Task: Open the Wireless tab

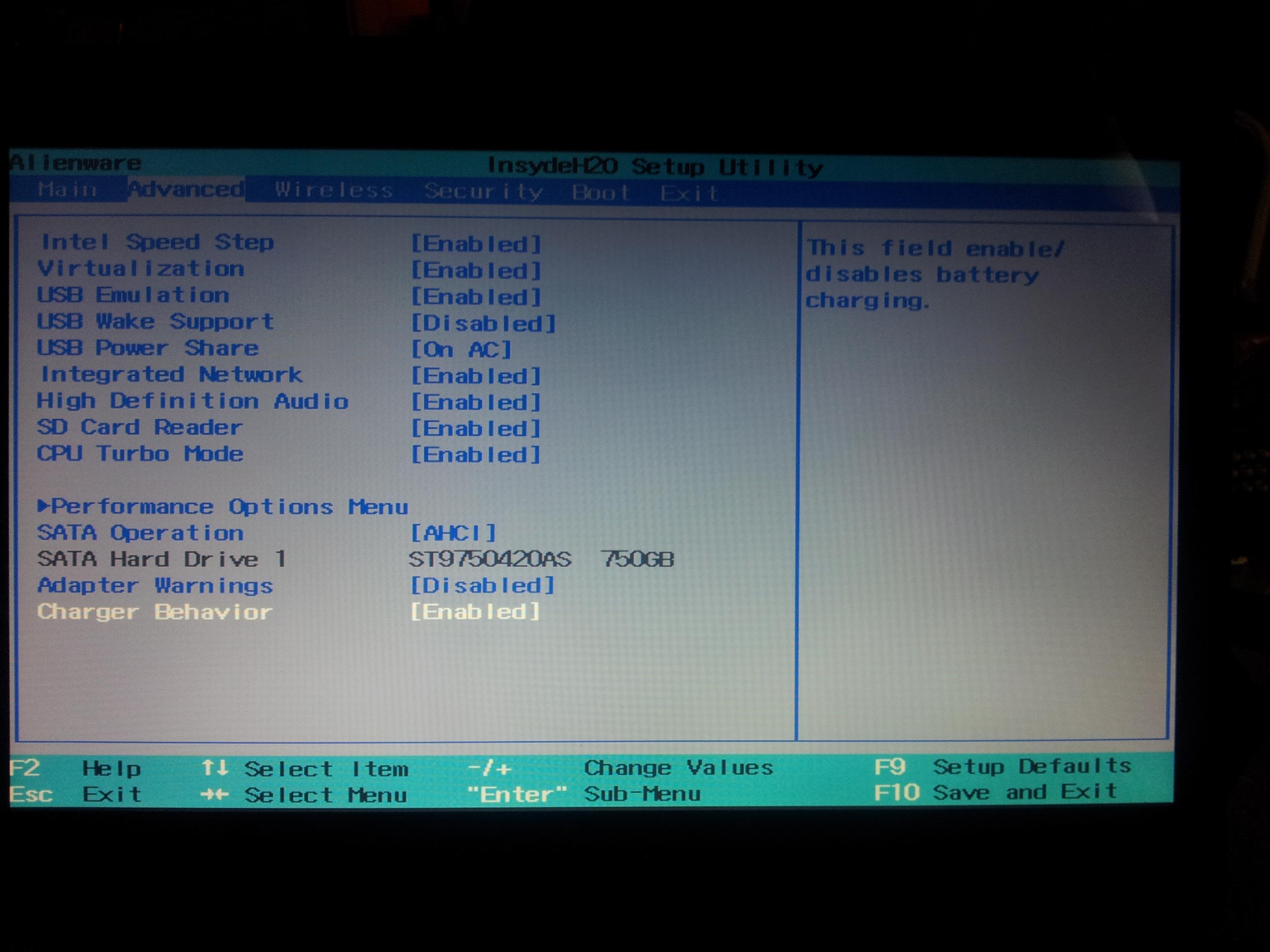Action: 334,190
